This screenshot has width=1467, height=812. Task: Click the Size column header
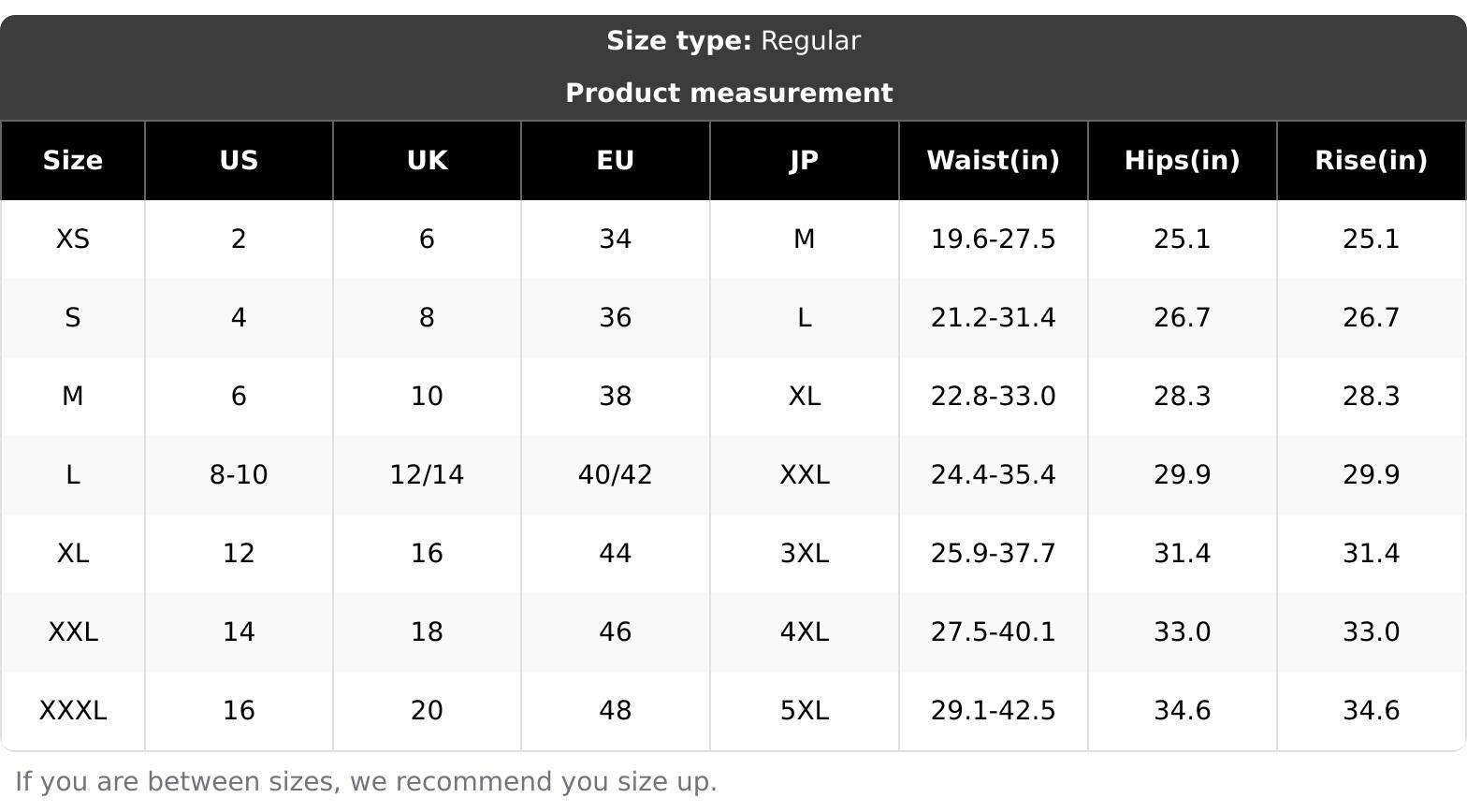(73, 161)
